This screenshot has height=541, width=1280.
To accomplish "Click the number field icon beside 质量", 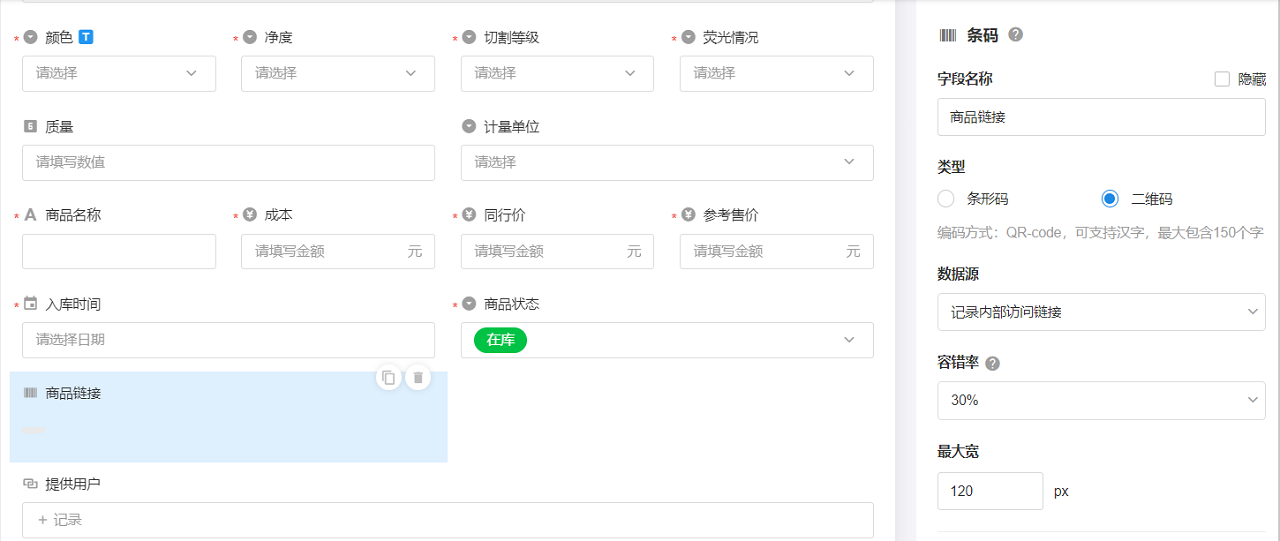I will click(x=30, y=126).
